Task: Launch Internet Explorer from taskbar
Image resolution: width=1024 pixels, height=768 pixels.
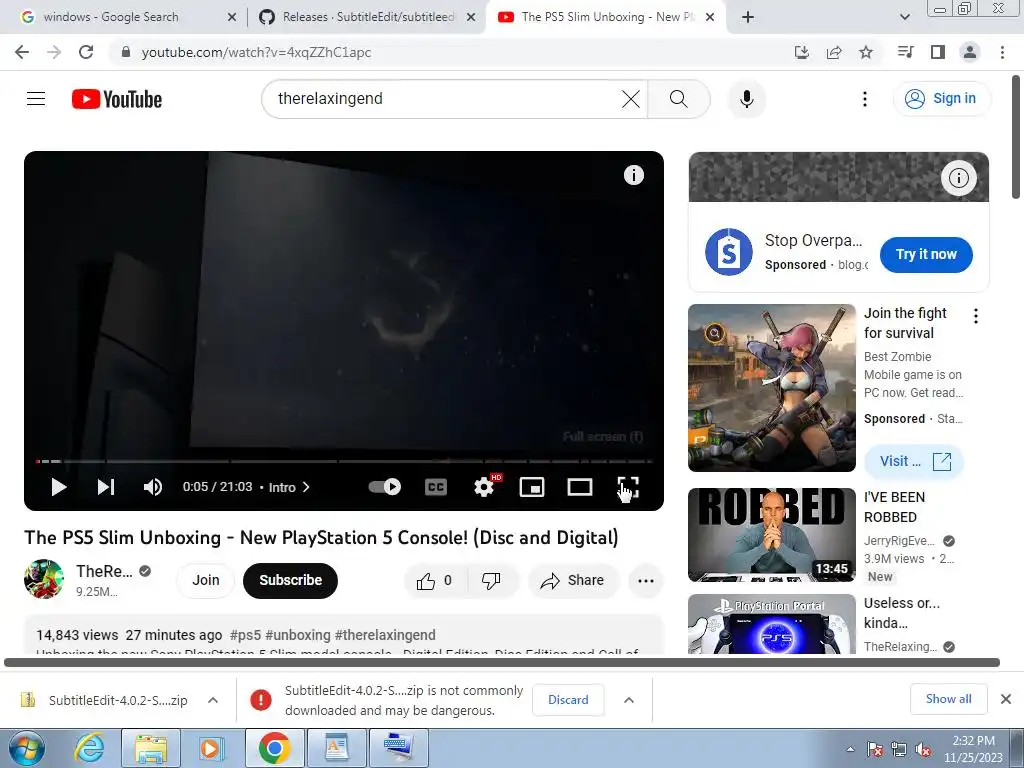Action: click(x=88, y=748)
